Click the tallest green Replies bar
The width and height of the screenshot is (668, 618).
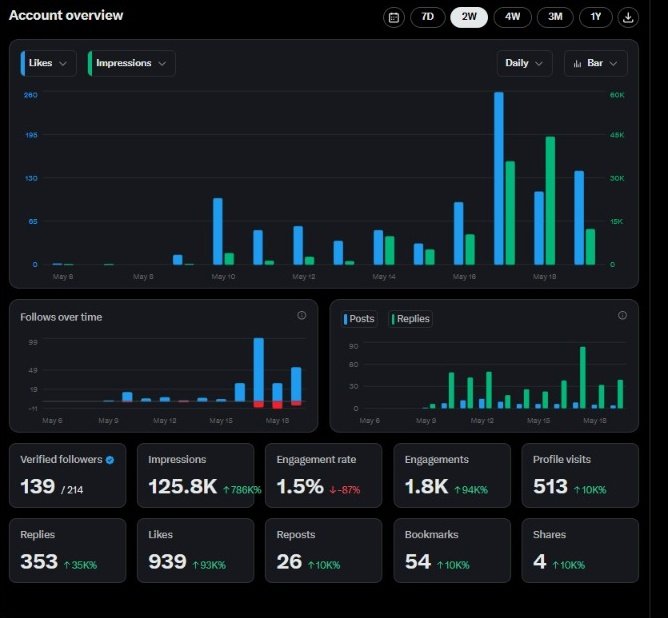583,378
